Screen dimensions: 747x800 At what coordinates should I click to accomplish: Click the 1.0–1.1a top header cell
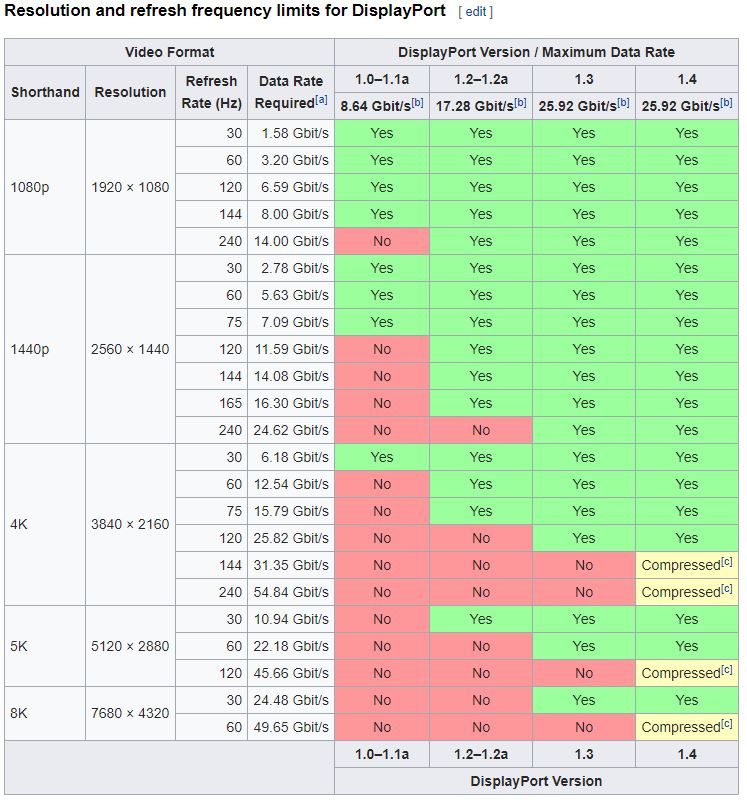click(x=382, y=79)
